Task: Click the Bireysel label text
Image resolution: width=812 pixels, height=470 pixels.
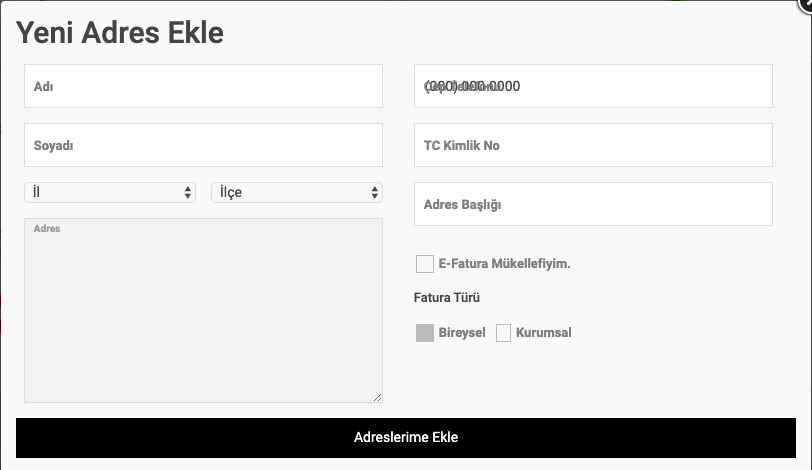Action: click(462, 332)
